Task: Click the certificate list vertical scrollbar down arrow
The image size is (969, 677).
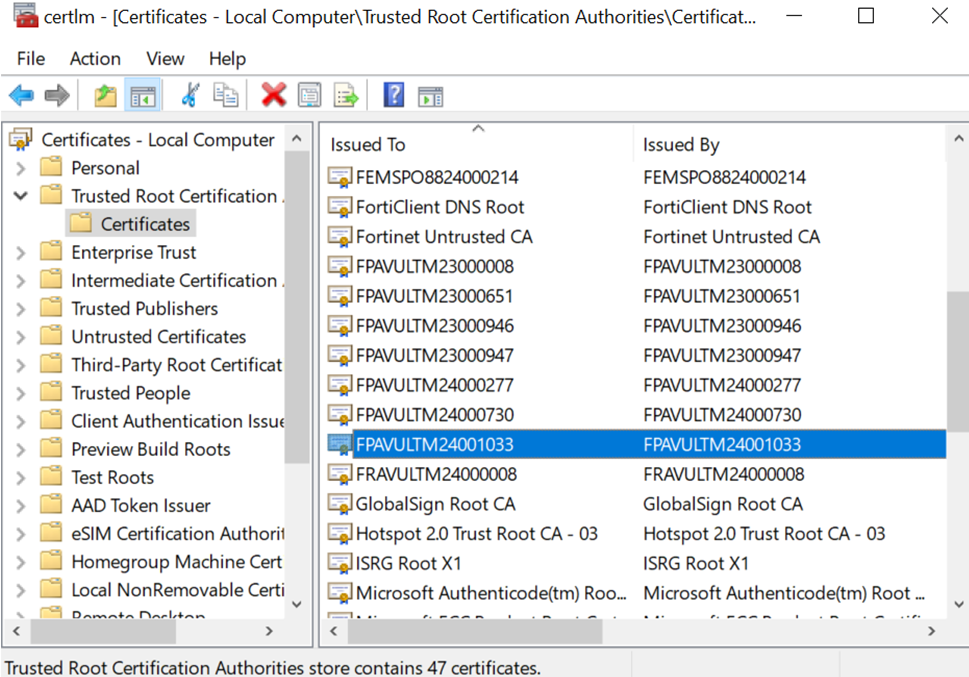Action: [x=957, y=603]
